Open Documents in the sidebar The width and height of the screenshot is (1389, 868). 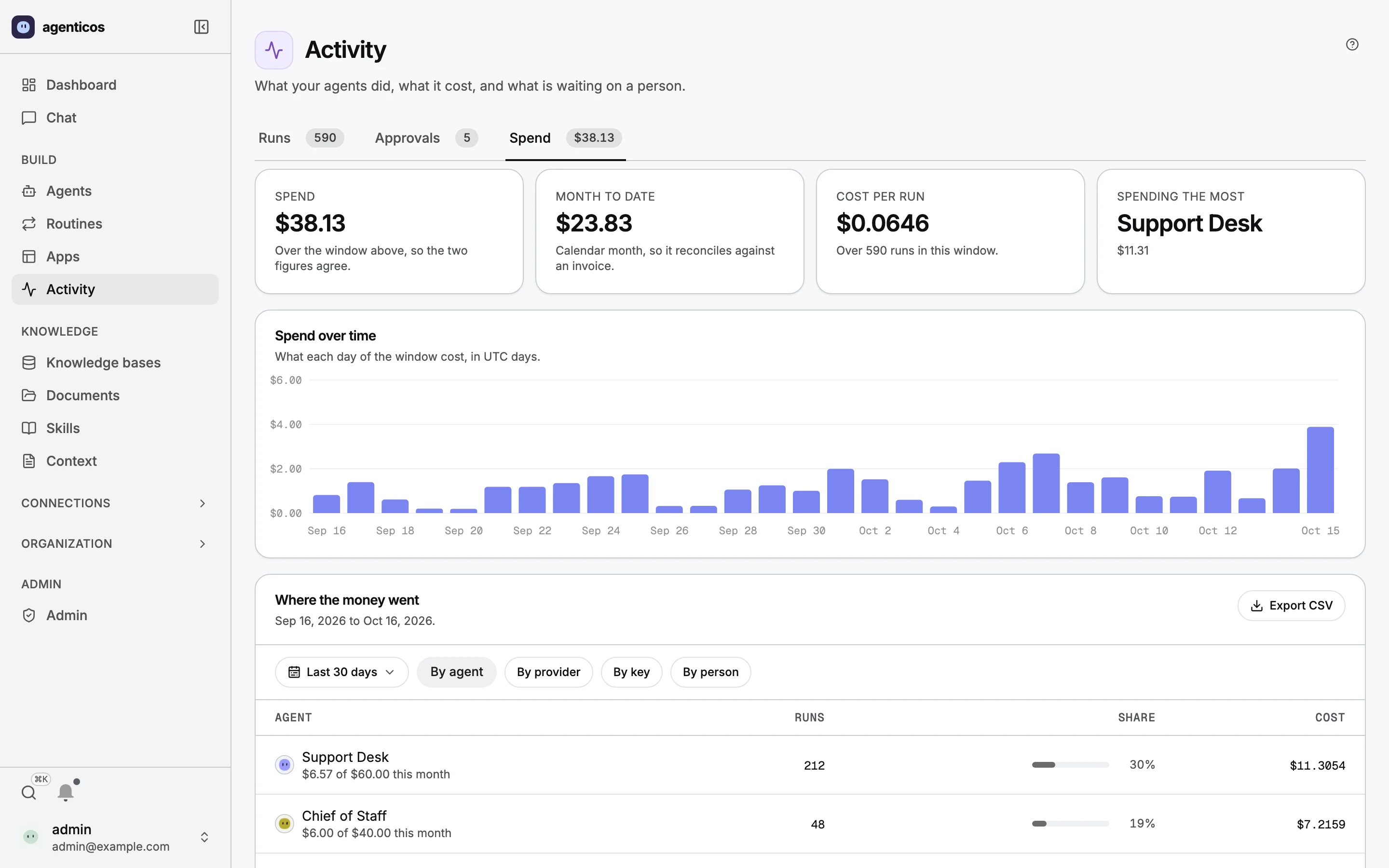(x=115, y=395)
